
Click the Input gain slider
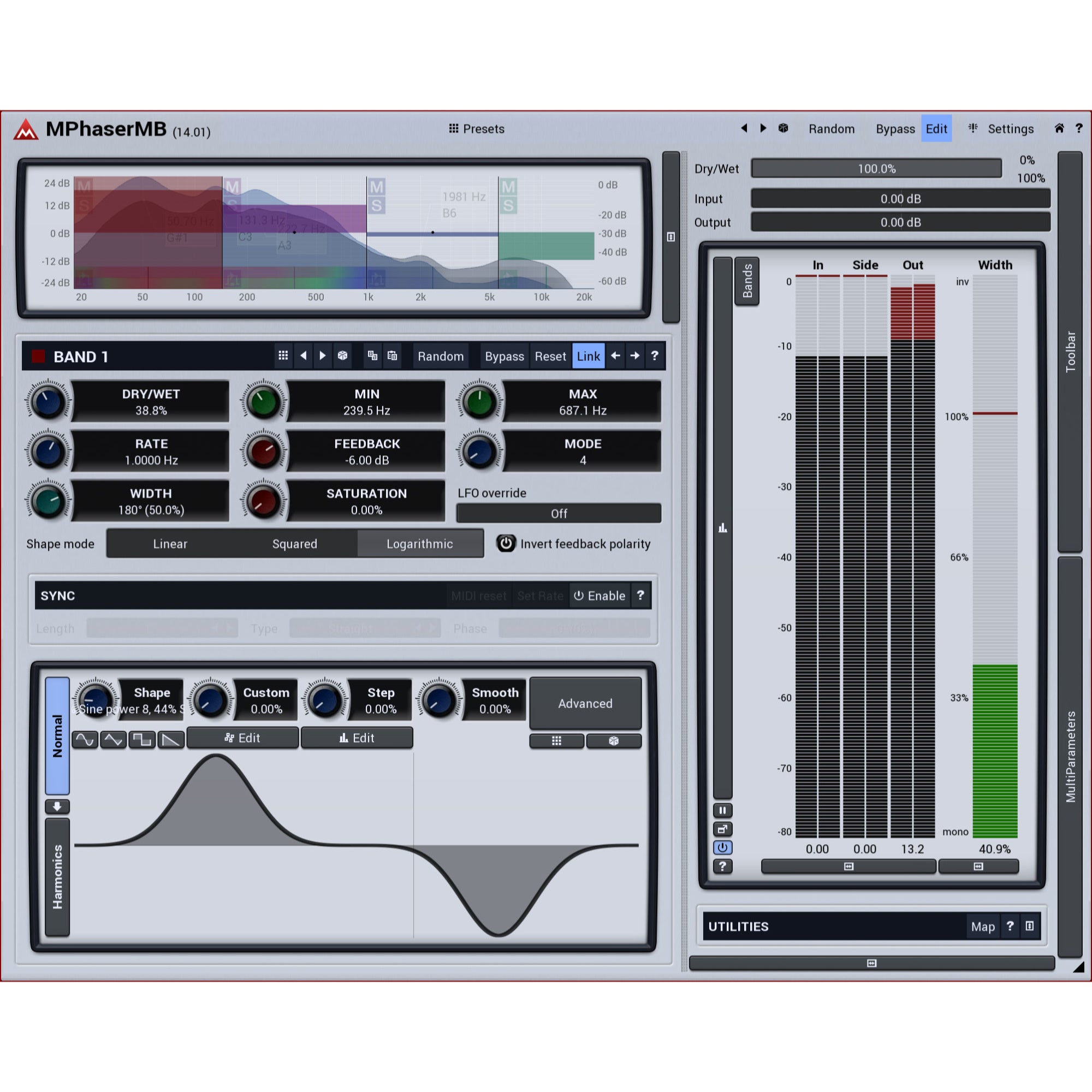pyautogui.click(x=900, y=198)
